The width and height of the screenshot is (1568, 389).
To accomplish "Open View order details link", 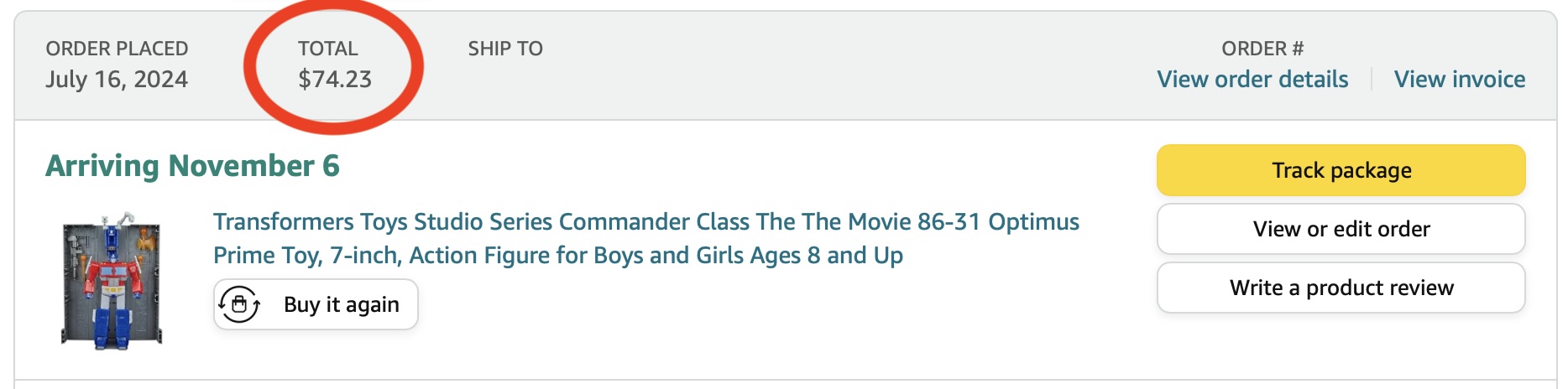I will coord(1252,80).
